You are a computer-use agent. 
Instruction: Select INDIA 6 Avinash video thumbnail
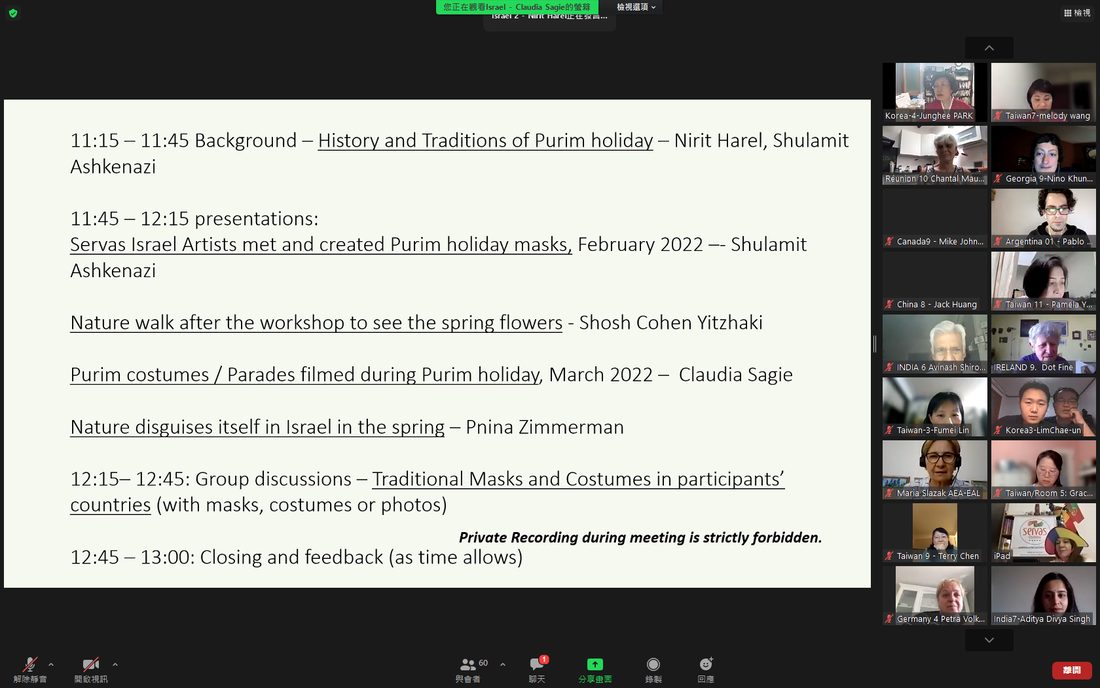934,344
